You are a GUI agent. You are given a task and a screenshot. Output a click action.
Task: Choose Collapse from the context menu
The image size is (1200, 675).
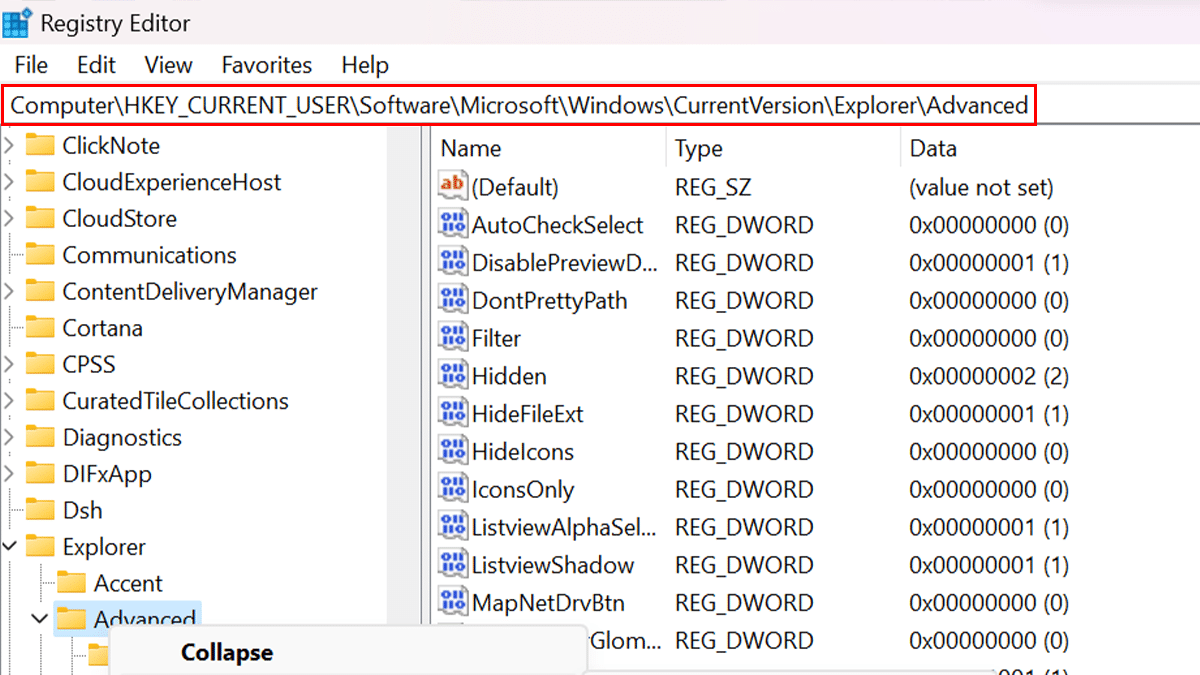[227, 653]
